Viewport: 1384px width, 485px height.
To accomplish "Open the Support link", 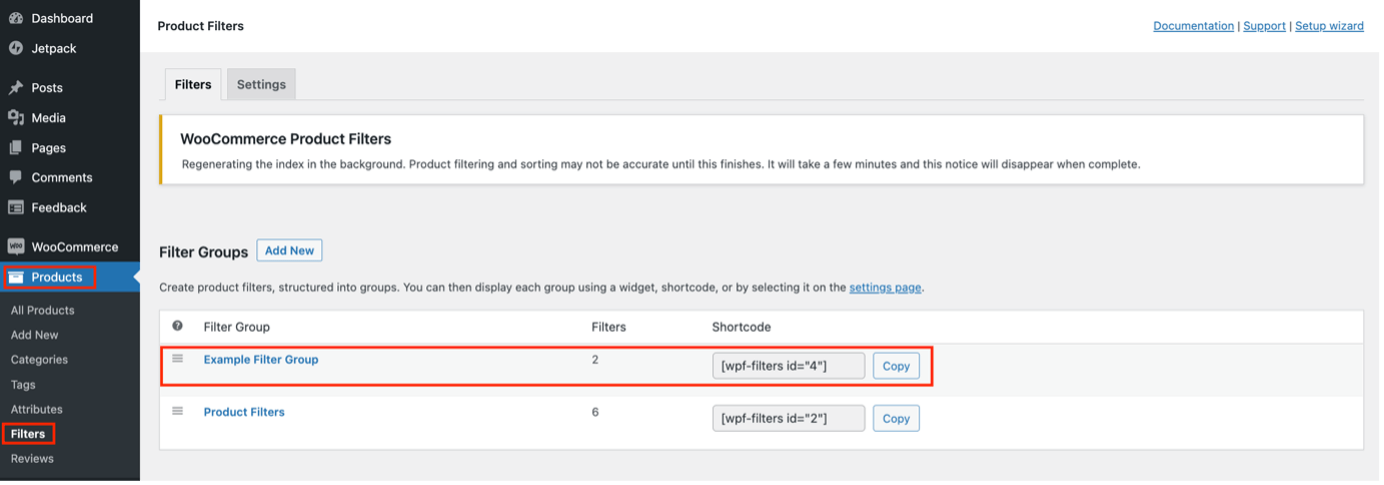I will click(x=1264, y=26).
